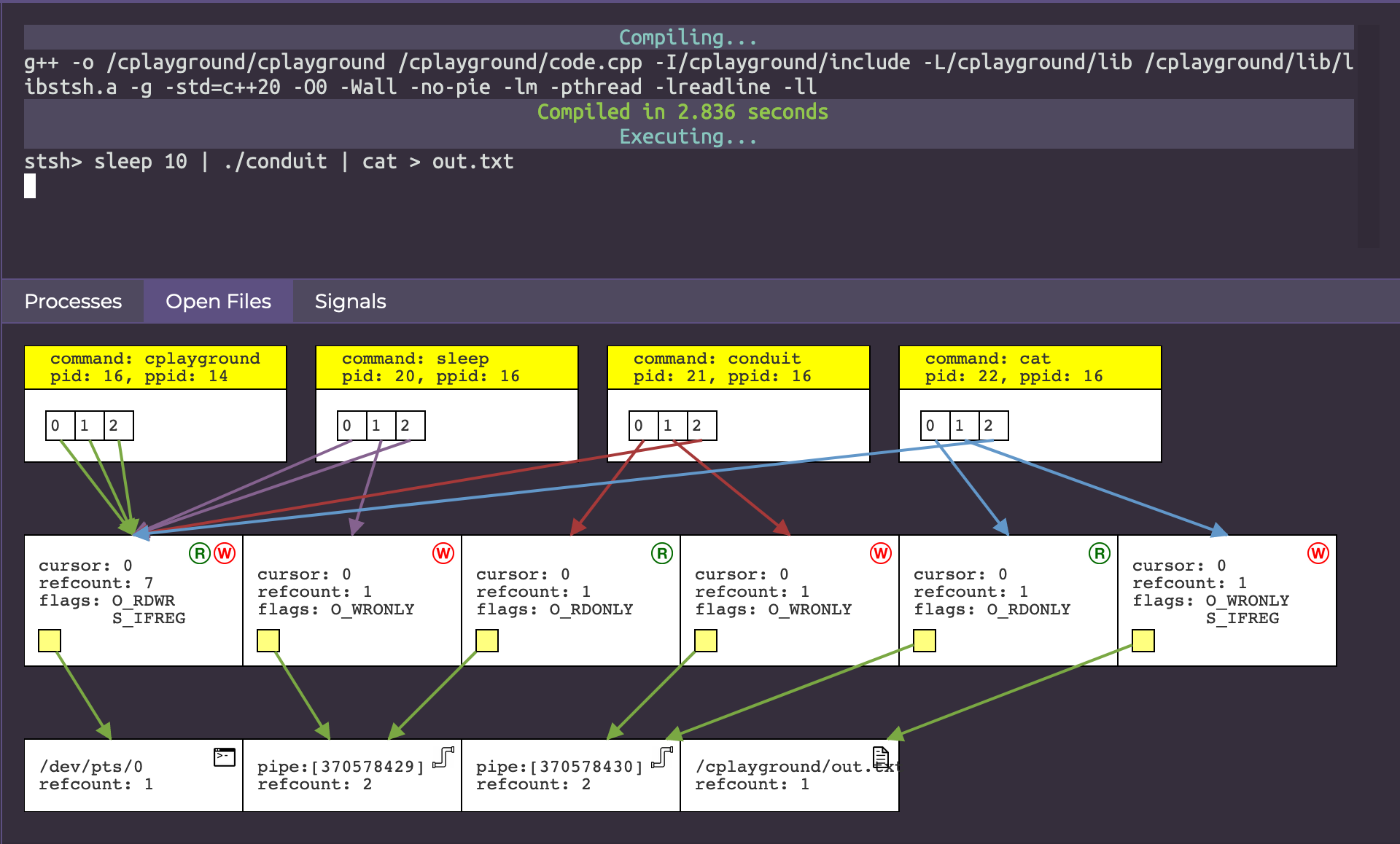1400x844 pixels.
Task: Click the terminal scrollbar on right edge
Action: click(x=1367, y=136)
